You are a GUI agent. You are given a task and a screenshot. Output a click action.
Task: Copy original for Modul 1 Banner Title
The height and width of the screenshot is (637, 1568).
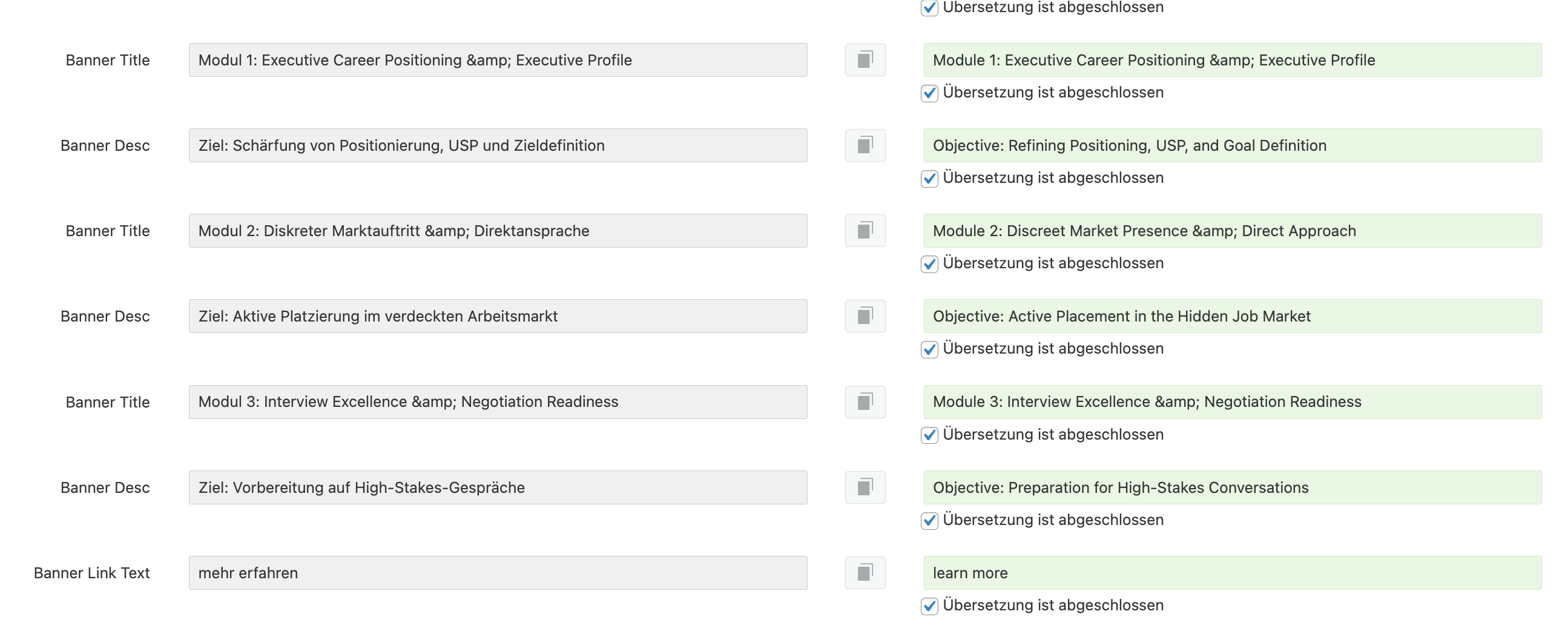click(x=865, y=60)
